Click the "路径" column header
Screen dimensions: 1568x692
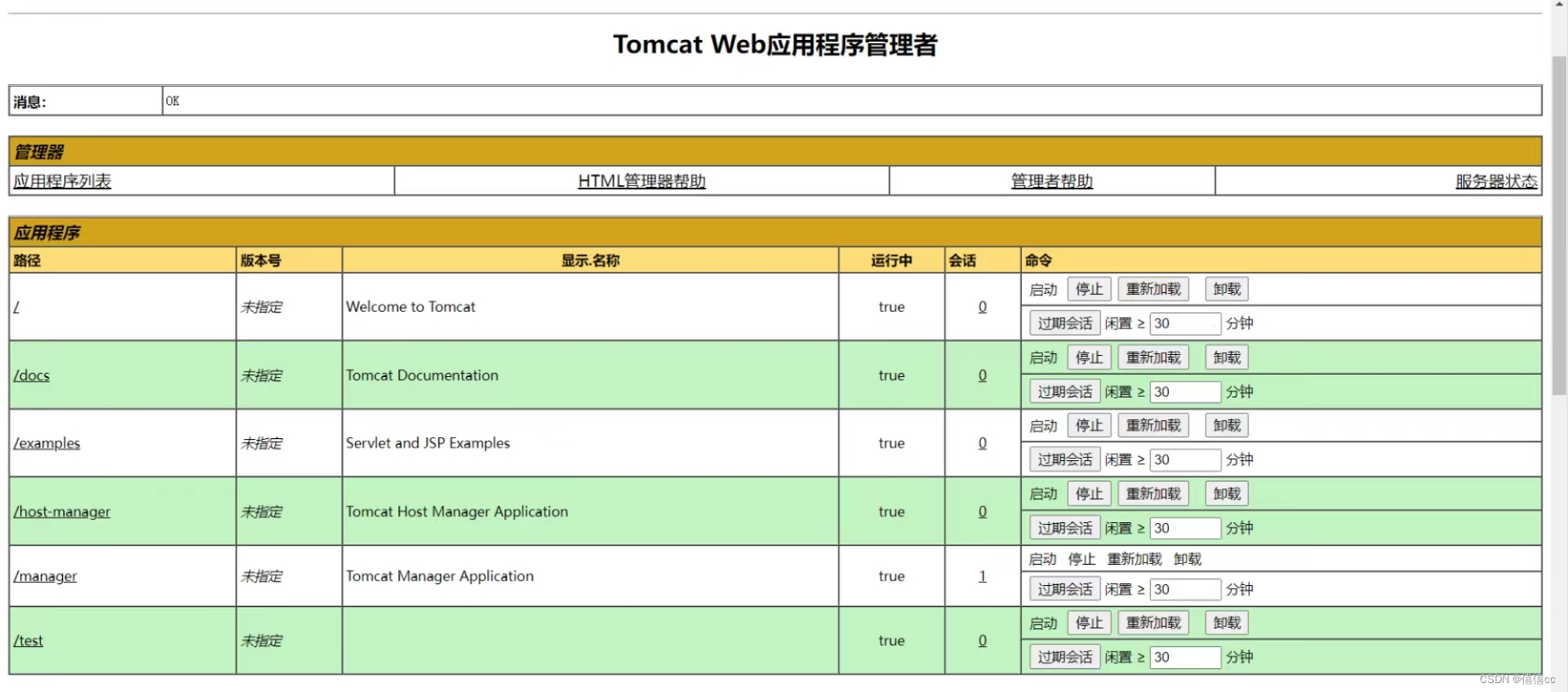pyautogui.click(x=27, y=260)
